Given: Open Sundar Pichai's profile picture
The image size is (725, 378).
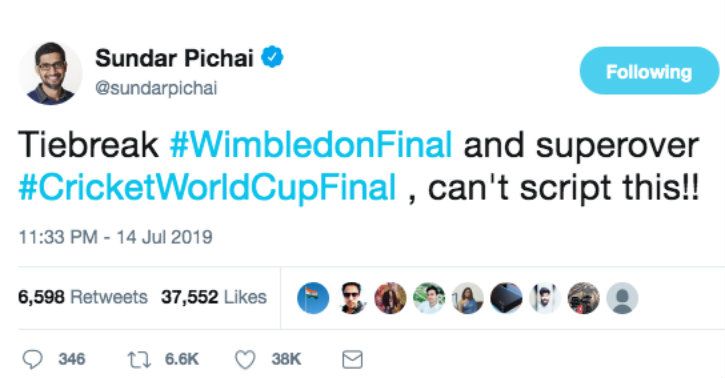Looking at the screenshot, I should pos(50,73).
